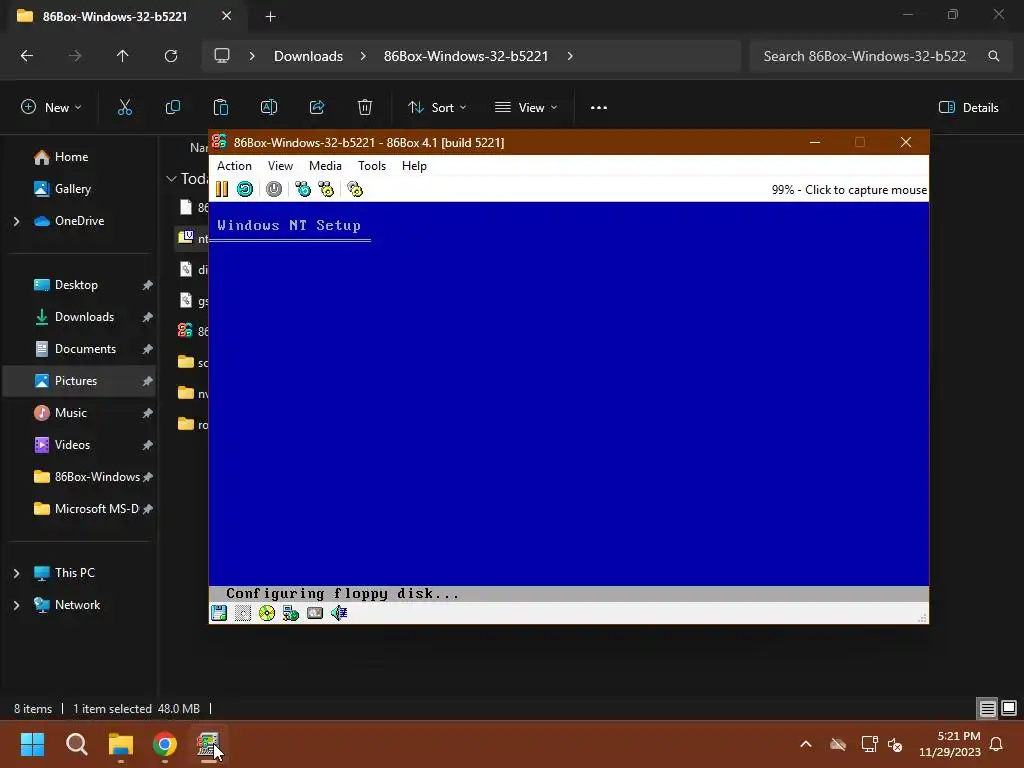Image resolution: width=1024 pixels, height=768 pixels.
Task: Go back in File Explorer
Action: (27, 56)
